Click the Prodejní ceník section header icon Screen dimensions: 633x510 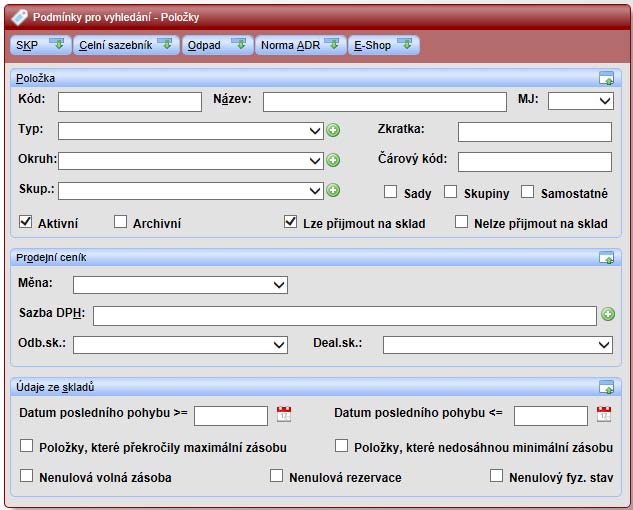tap(606, 258)
